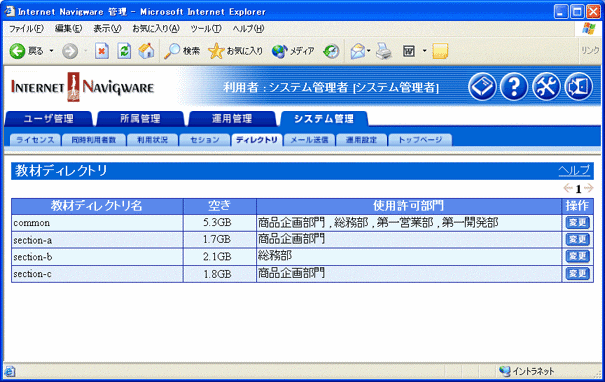Click the logout door icon in header
Viewport: 605px width, 382px height.
578,86
